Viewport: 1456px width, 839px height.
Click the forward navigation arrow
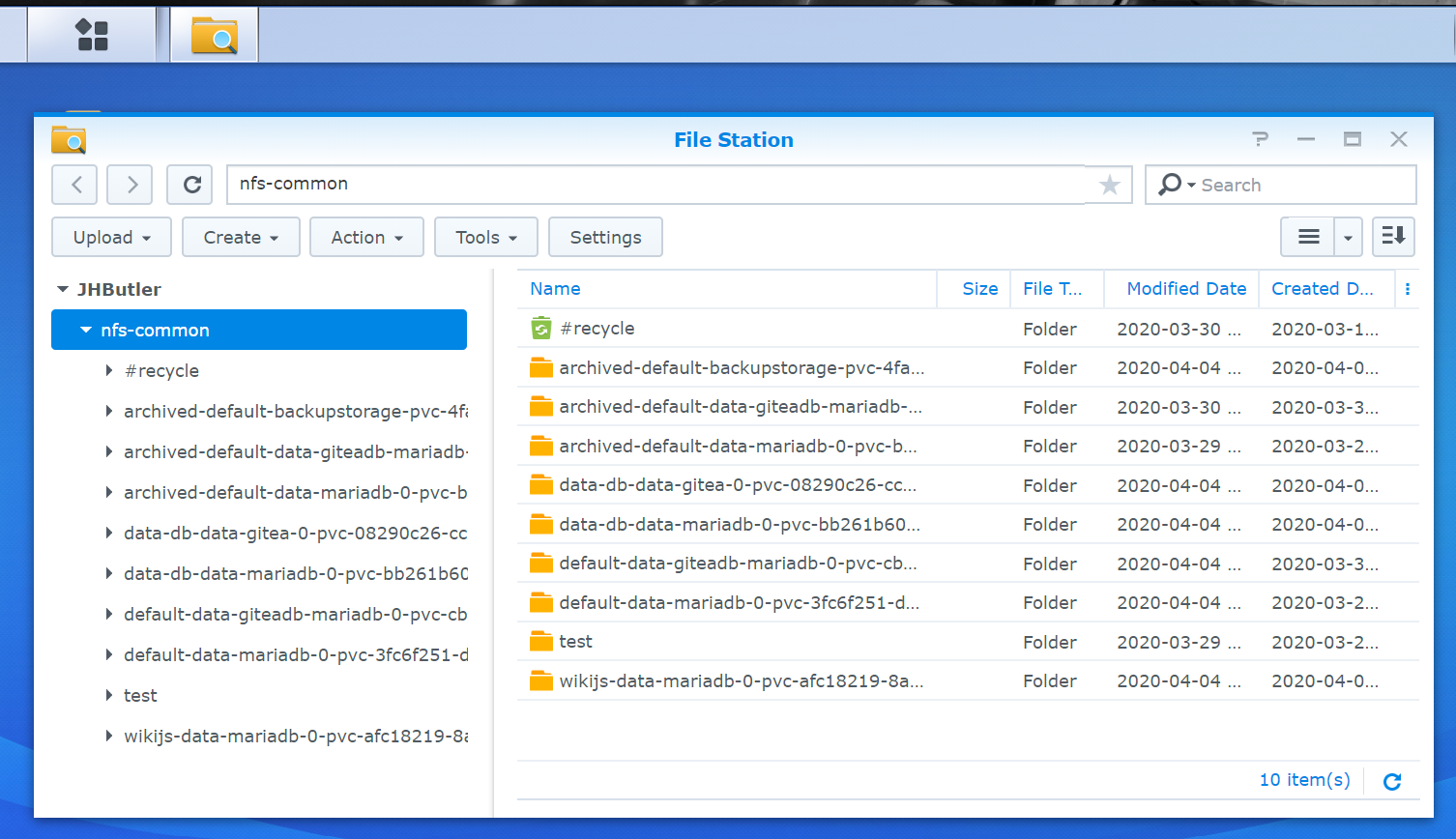130,185
